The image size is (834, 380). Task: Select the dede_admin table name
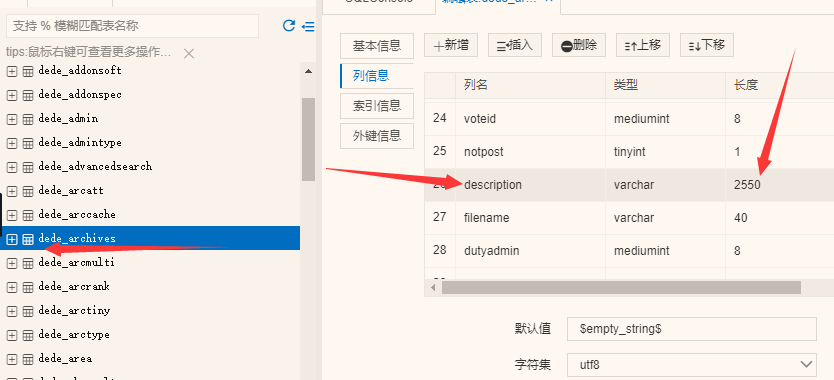pos(68,119)
